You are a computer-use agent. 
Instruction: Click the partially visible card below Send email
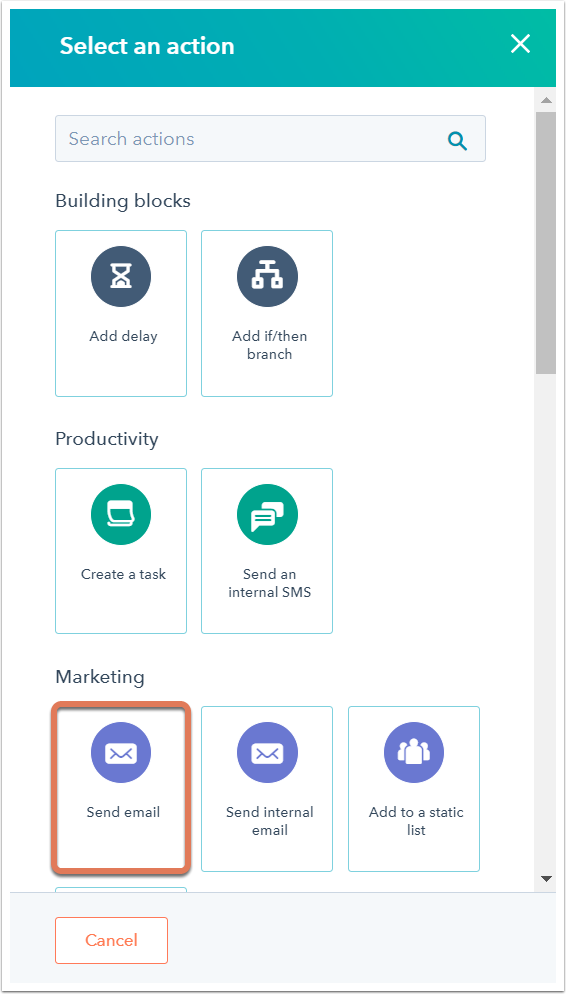click(121, 890)
